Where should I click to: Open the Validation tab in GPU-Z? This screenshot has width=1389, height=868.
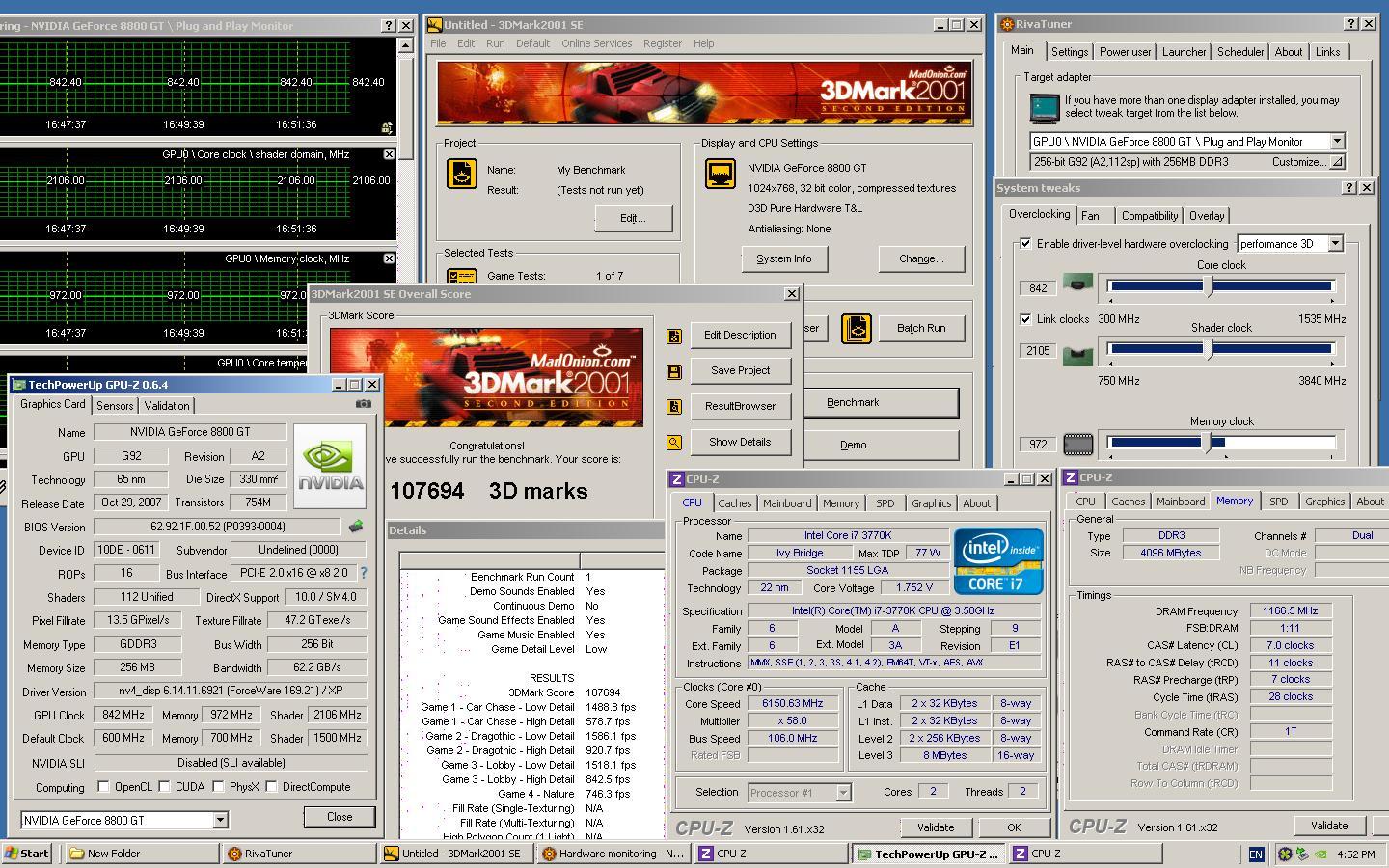[x=167, y=406]
